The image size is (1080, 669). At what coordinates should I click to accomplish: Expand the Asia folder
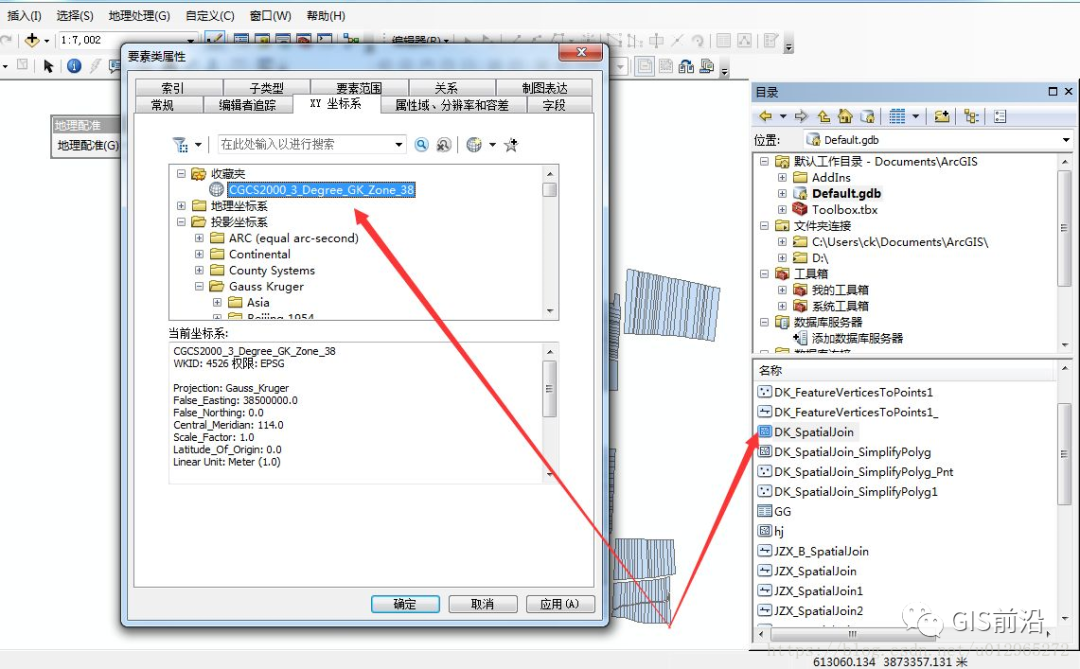pos(217,302)
